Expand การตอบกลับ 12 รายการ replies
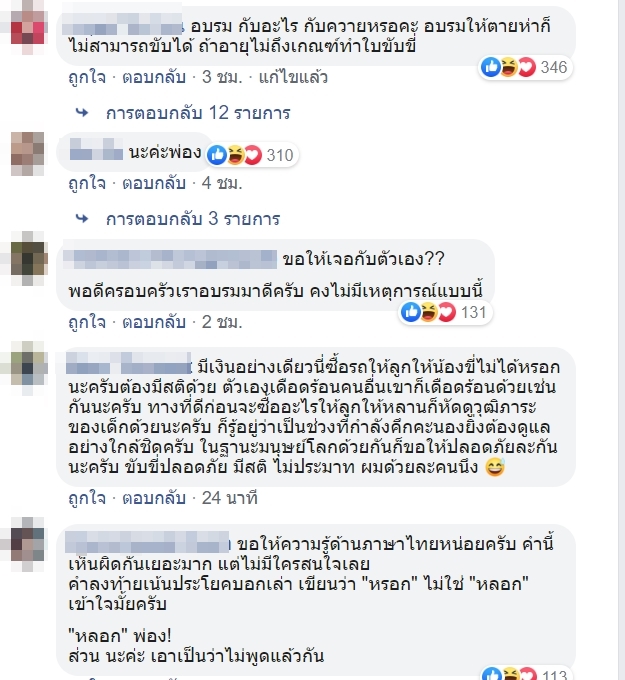Screen dimensions: 625x680 tap(198, 113)
